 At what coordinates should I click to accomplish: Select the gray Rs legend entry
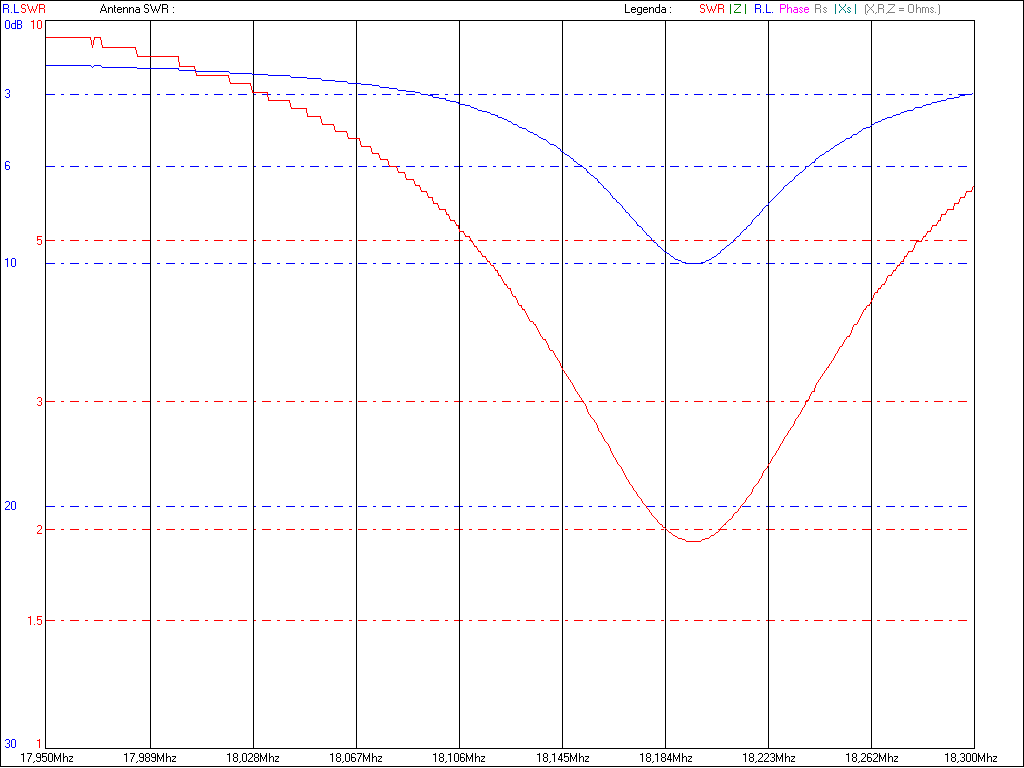[821, 9]
